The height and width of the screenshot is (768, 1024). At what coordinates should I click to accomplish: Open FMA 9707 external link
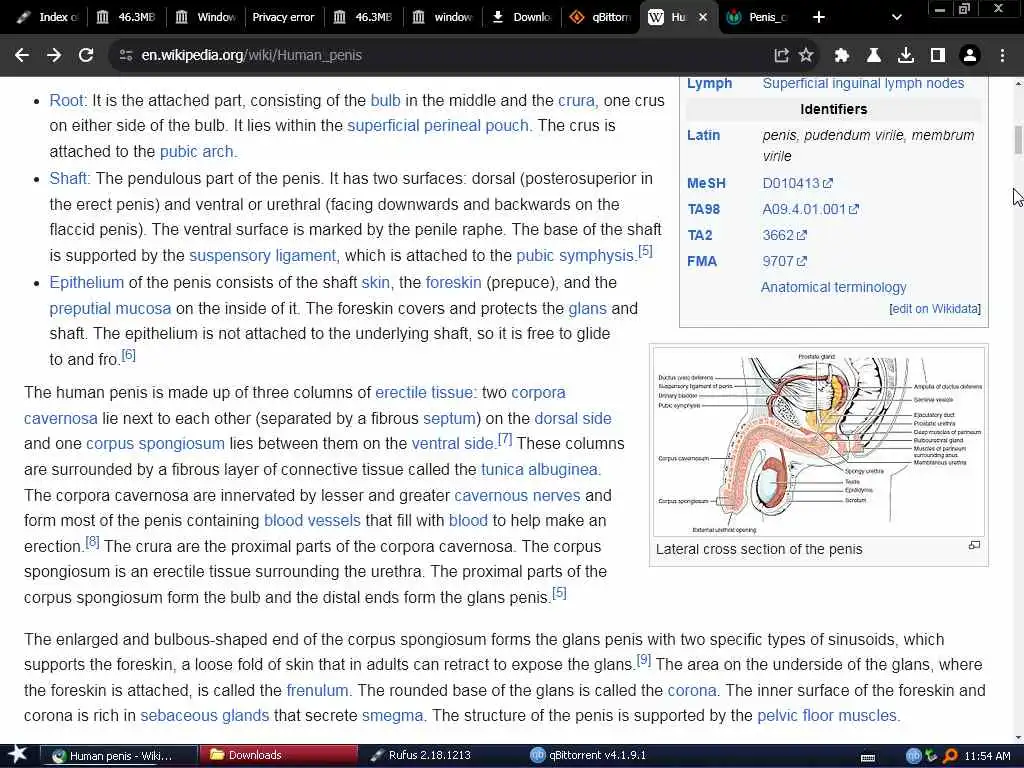784,261
